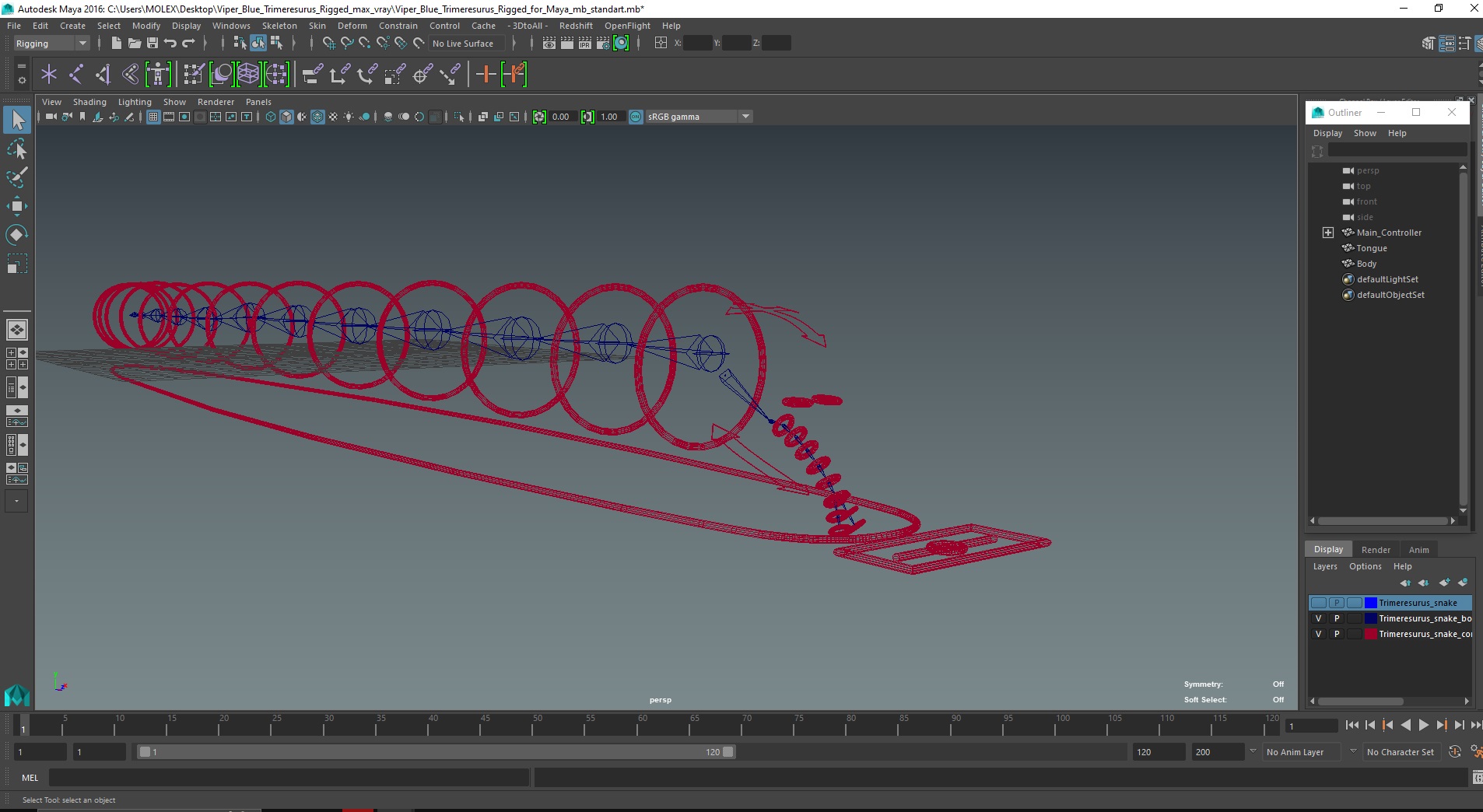
Task: Open the Layers menu in layer editor
Action: (1325, 566)
